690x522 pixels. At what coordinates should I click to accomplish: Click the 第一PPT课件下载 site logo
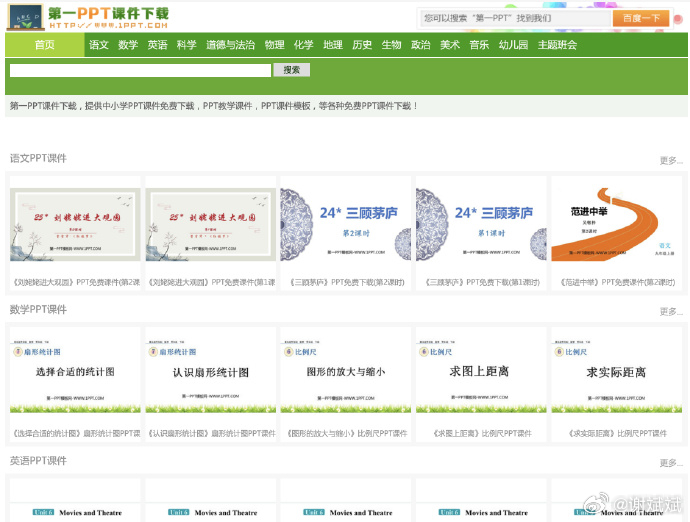pyautogui.click(x=88, y=18)
